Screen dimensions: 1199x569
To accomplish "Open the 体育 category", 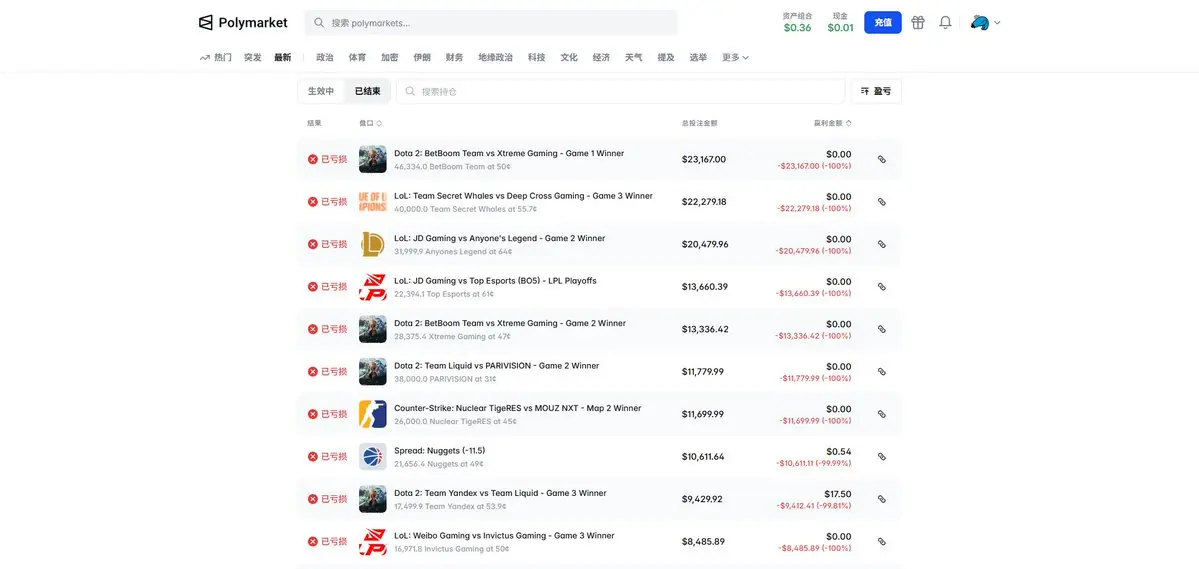I will point(357,57).
